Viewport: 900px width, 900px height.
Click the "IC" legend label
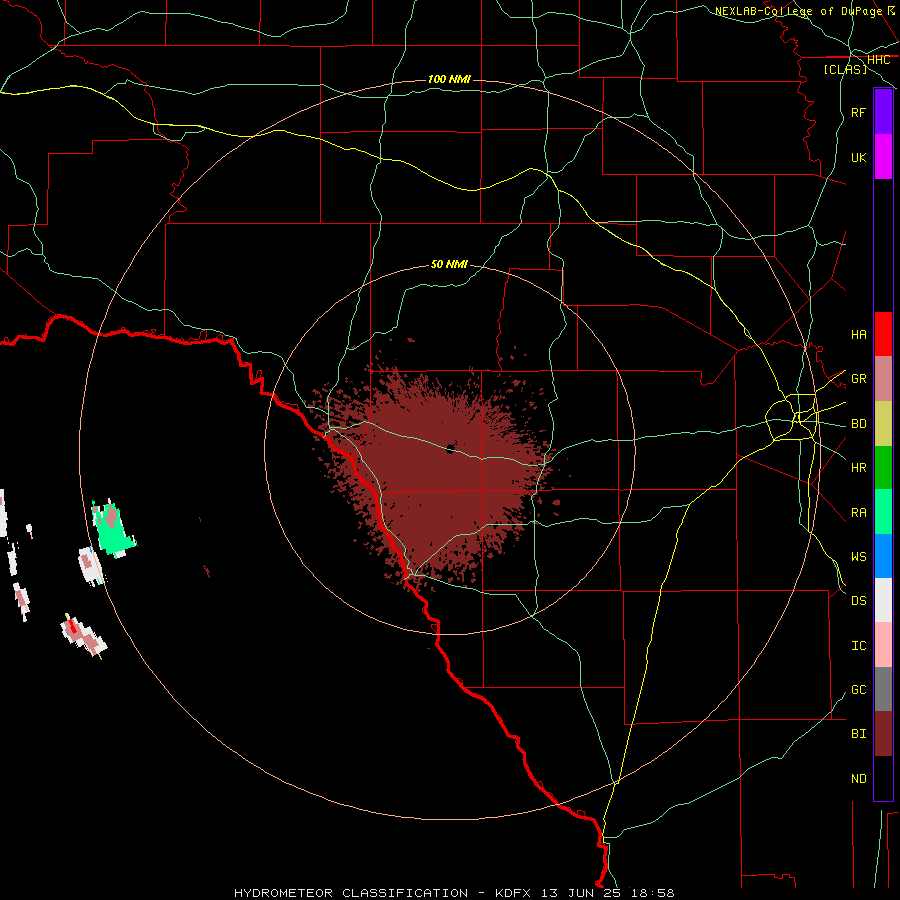859,646
